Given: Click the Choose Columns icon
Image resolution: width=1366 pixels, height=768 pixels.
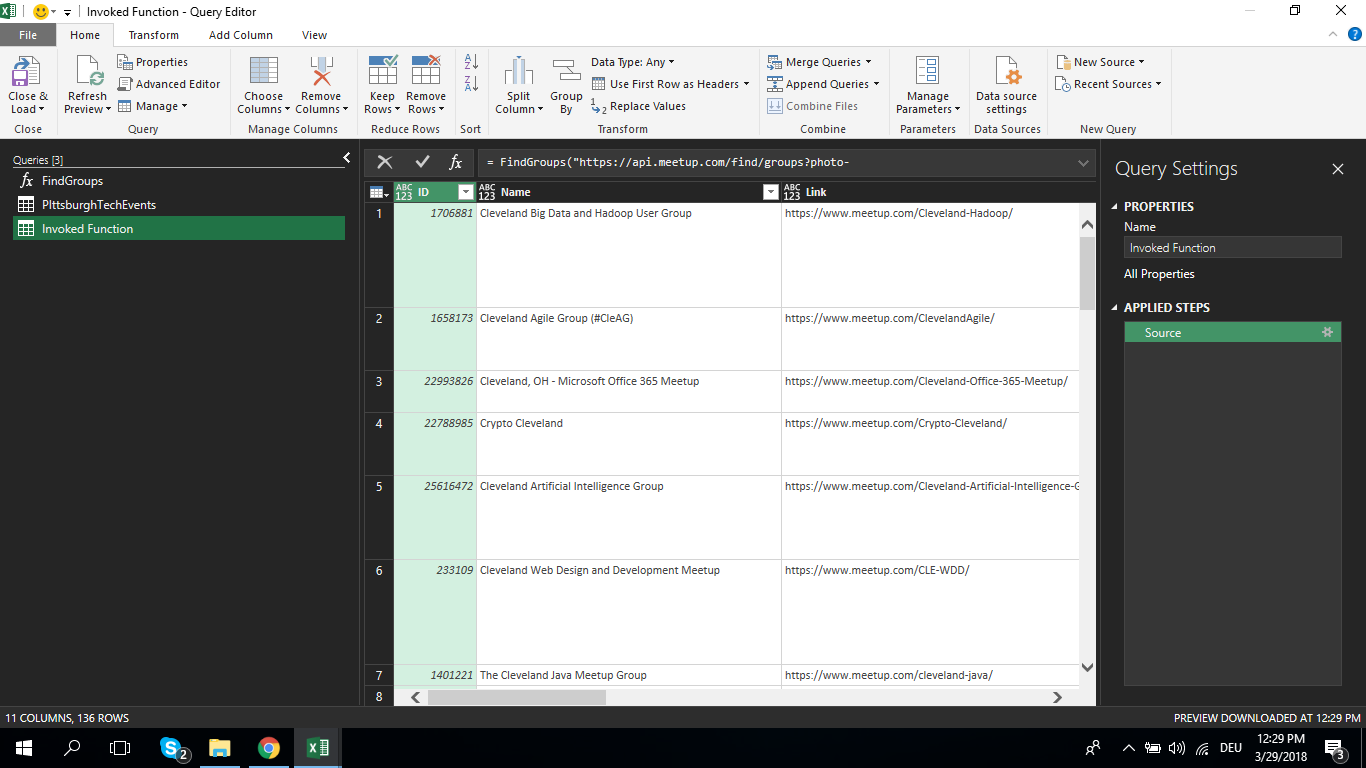Looking at the screenshot, I should (x=263, y=74).
